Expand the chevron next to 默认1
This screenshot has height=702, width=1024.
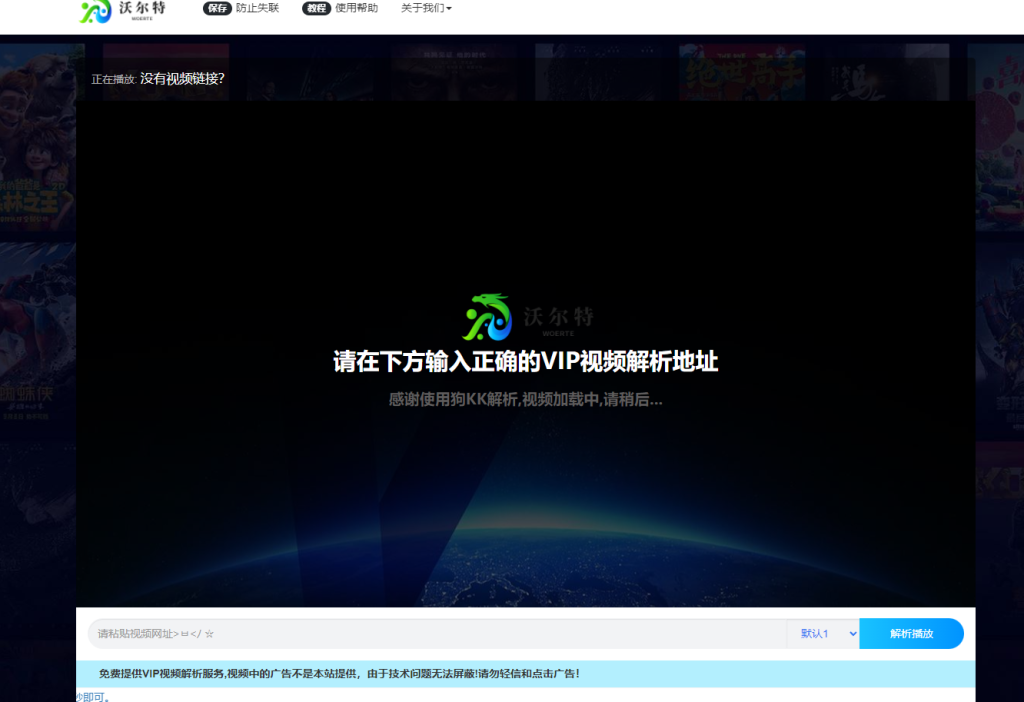coord(852,633)
